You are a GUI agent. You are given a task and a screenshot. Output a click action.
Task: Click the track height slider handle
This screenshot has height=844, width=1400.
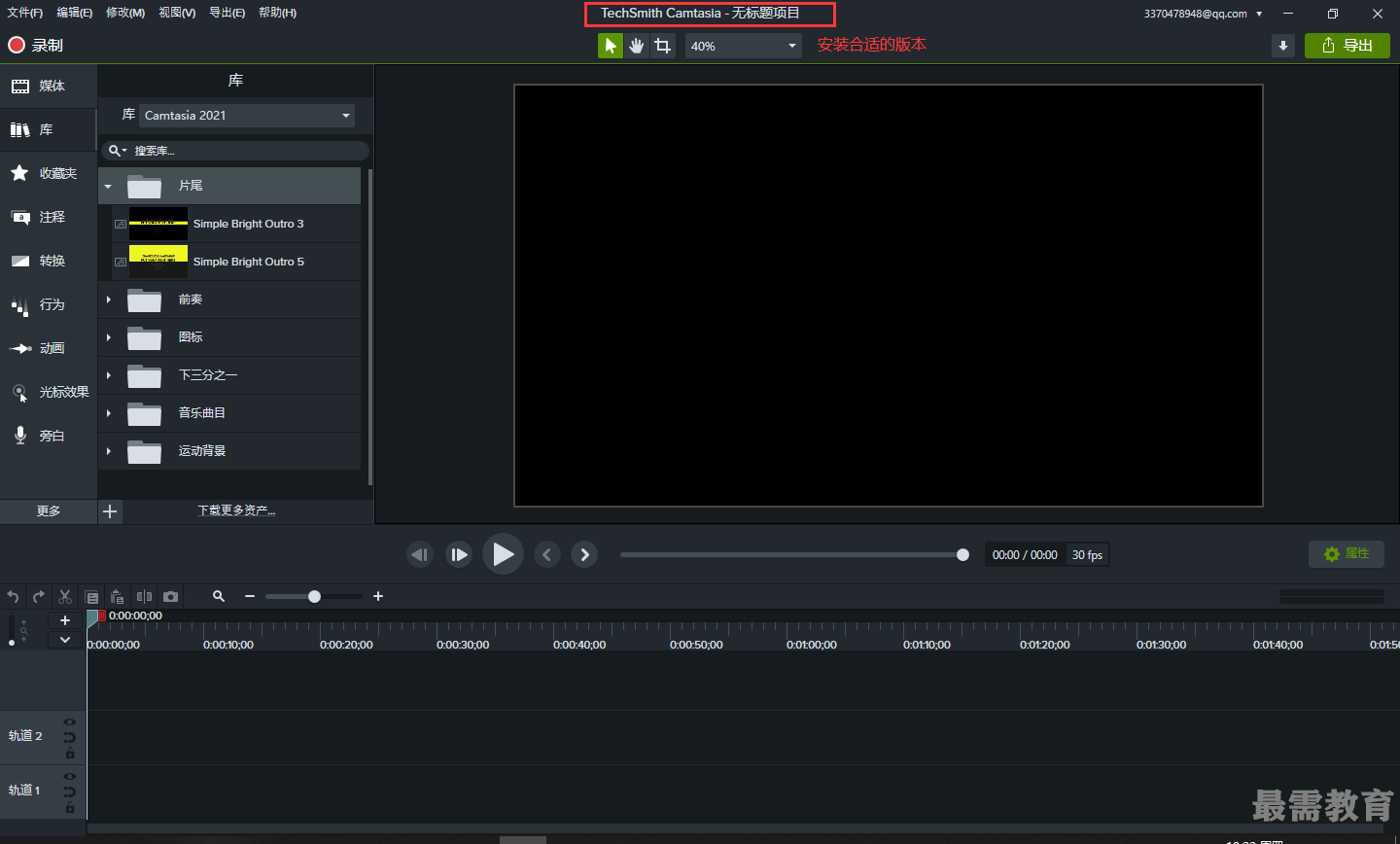click(12, 642)
